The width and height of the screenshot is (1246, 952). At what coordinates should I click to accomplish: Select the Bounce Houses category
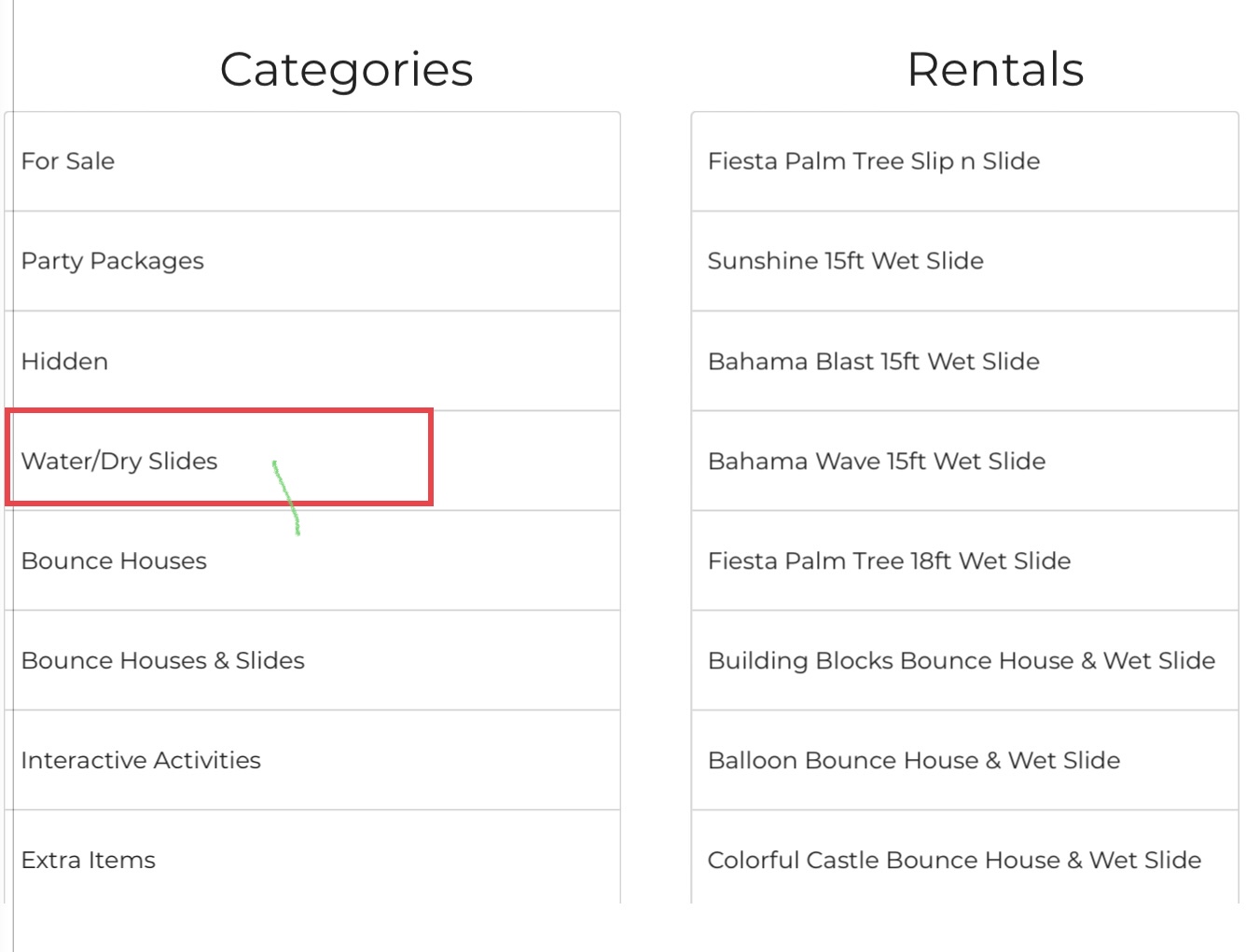[114, 560]
